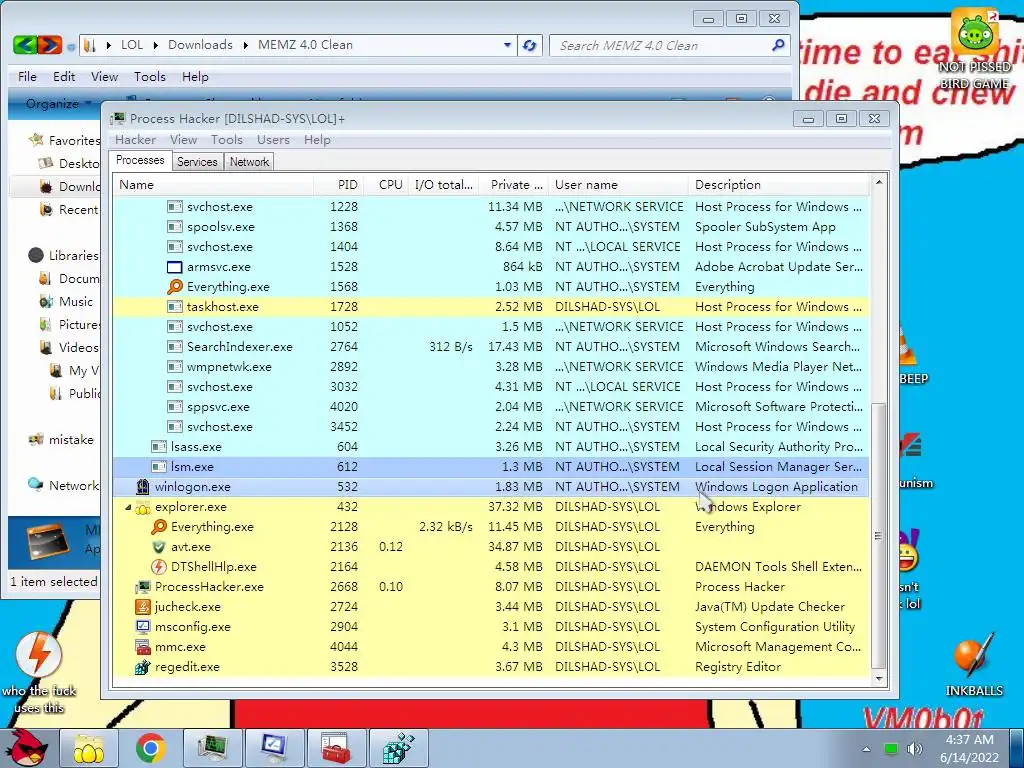Open the Process Hacker taskbar icon
This screenshot has width=1024, height=768.
coord(212,748)
